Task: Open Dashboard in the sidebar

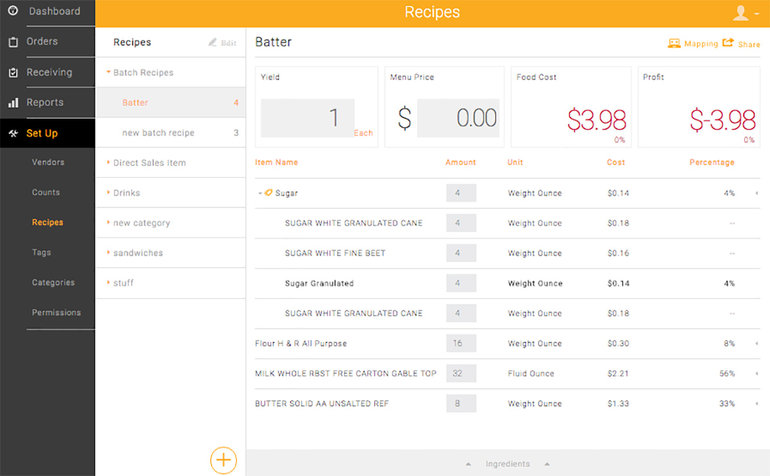Action: tap(55, 11)
